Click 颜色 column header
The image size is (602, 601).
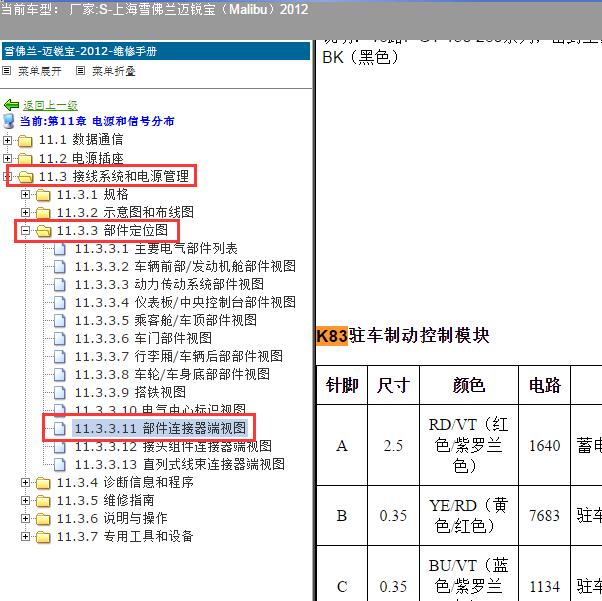tap(469, 385)
